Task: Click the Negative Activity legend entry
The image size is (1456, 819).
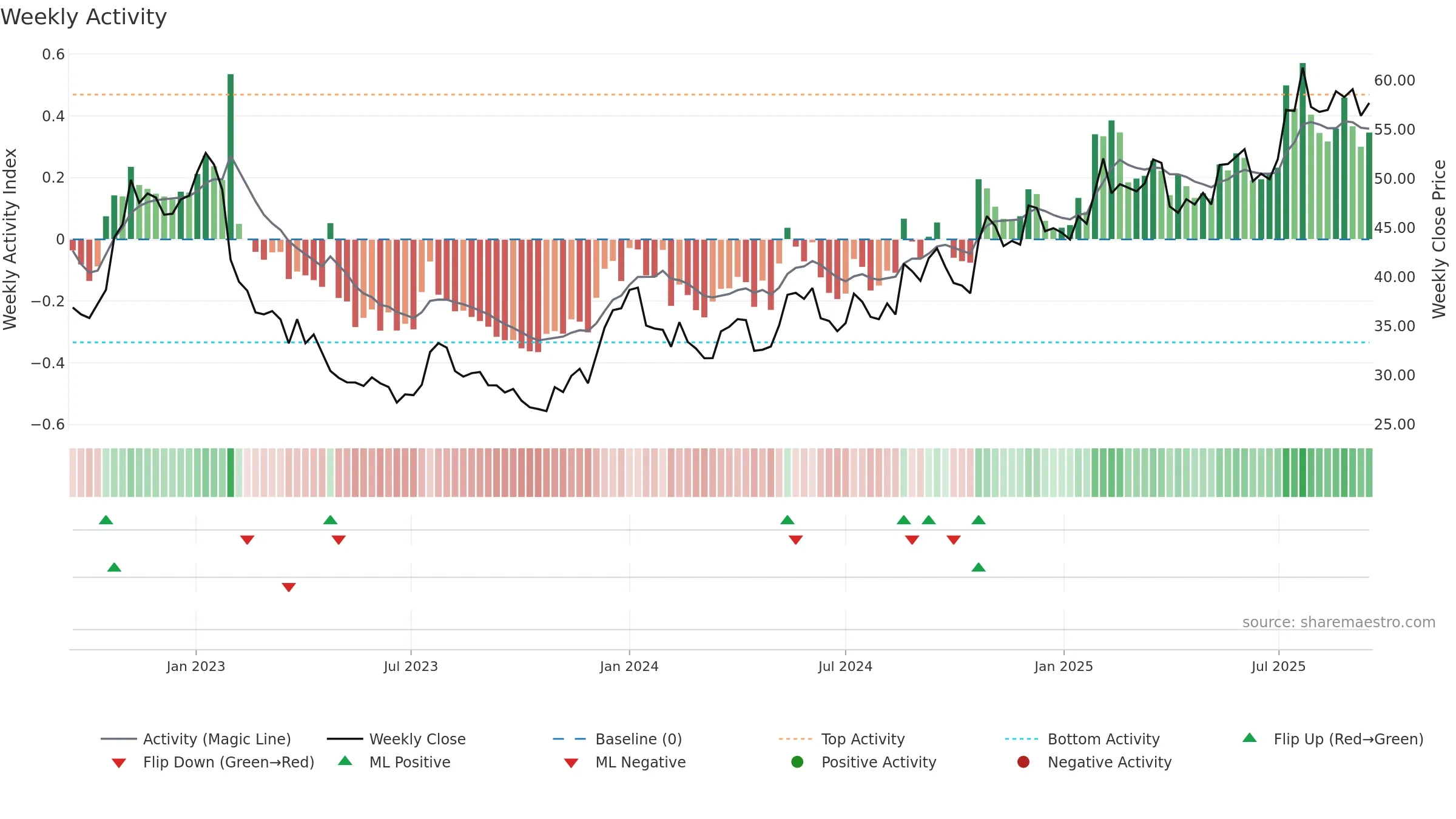Action: point(1094,762)
